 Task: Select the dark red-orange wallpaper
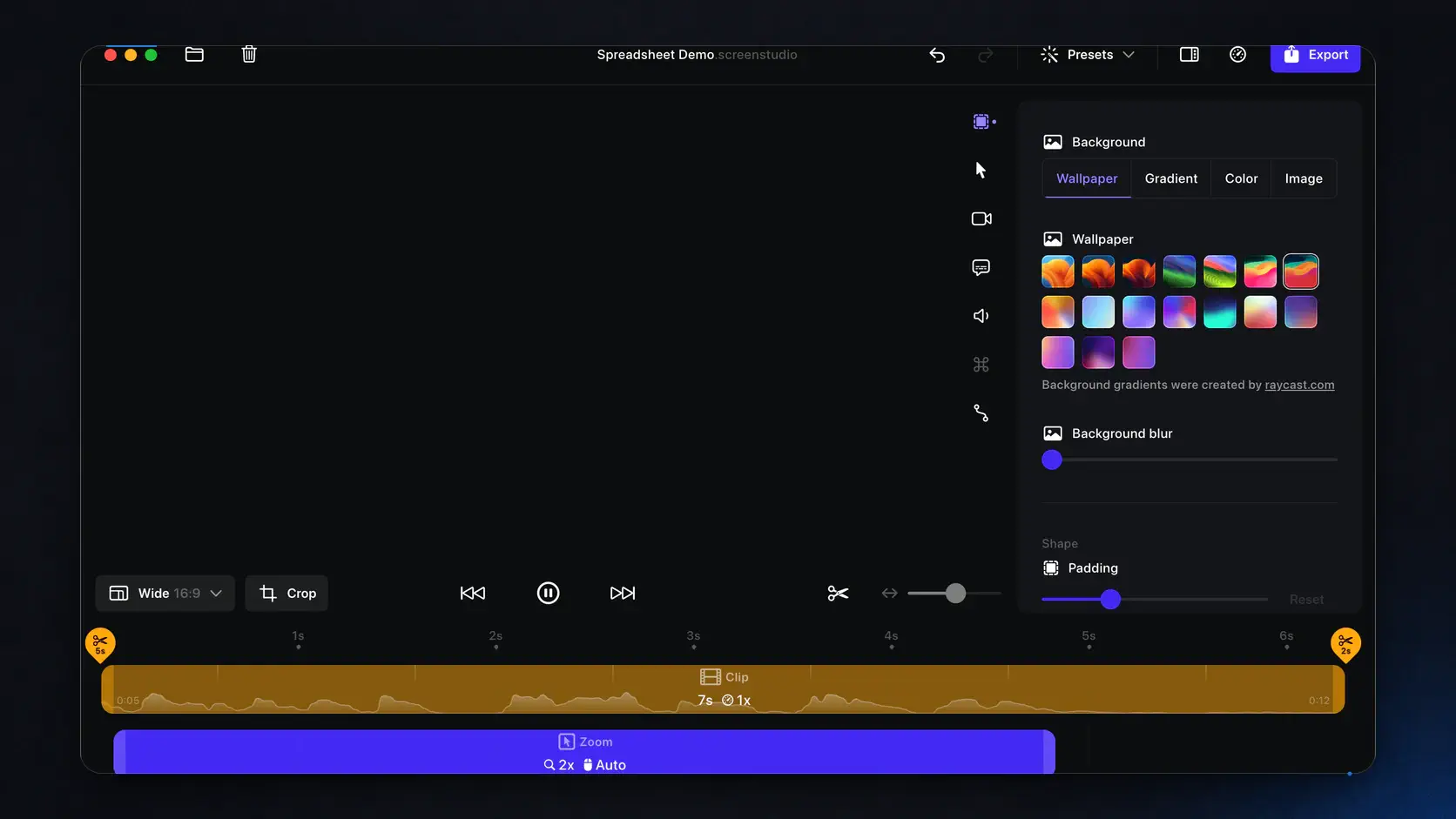[x=1139, y=272]
